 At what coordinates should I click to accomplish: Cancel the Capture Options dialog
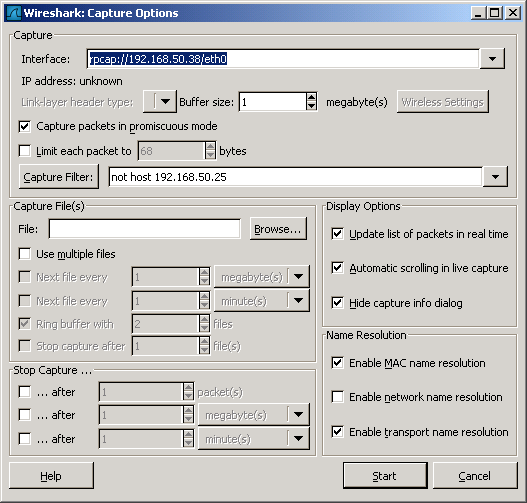pos(475,475)
